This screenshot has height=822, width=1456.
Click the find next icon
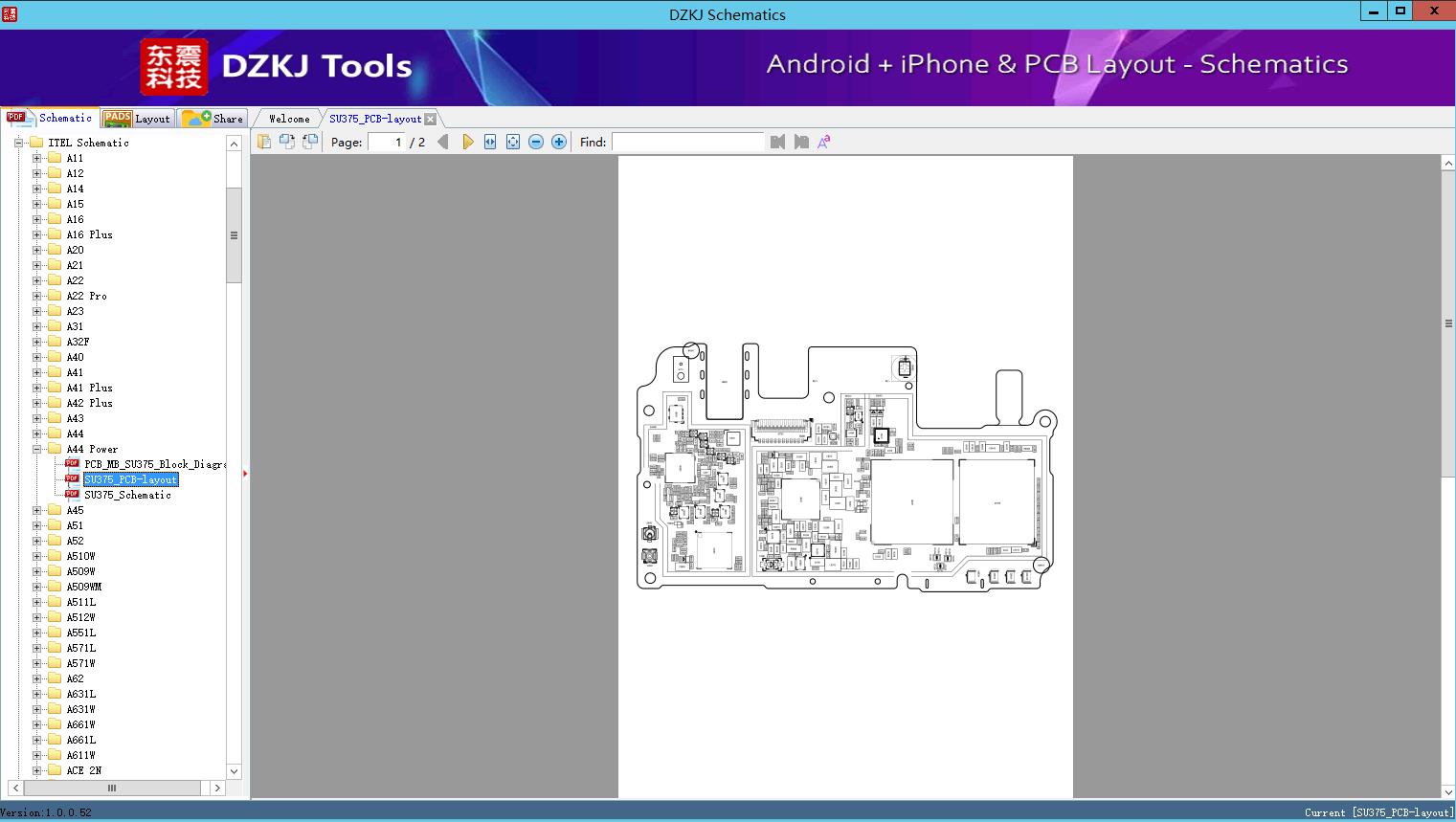[x=801, y=142]
